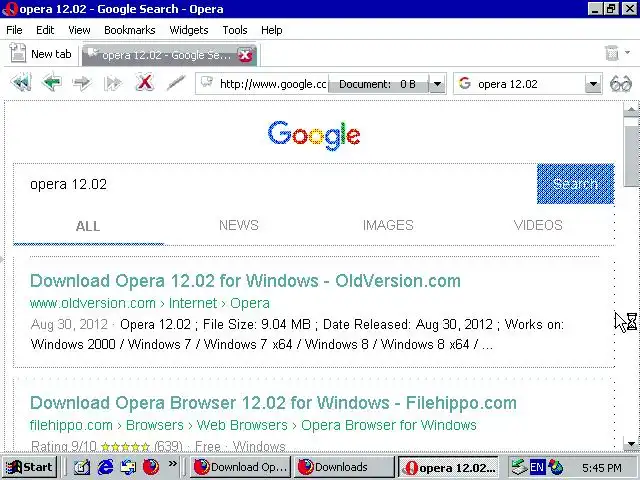The image size is (640, 480).
Task: Click the page icon in address field
Action: [207, 82]
